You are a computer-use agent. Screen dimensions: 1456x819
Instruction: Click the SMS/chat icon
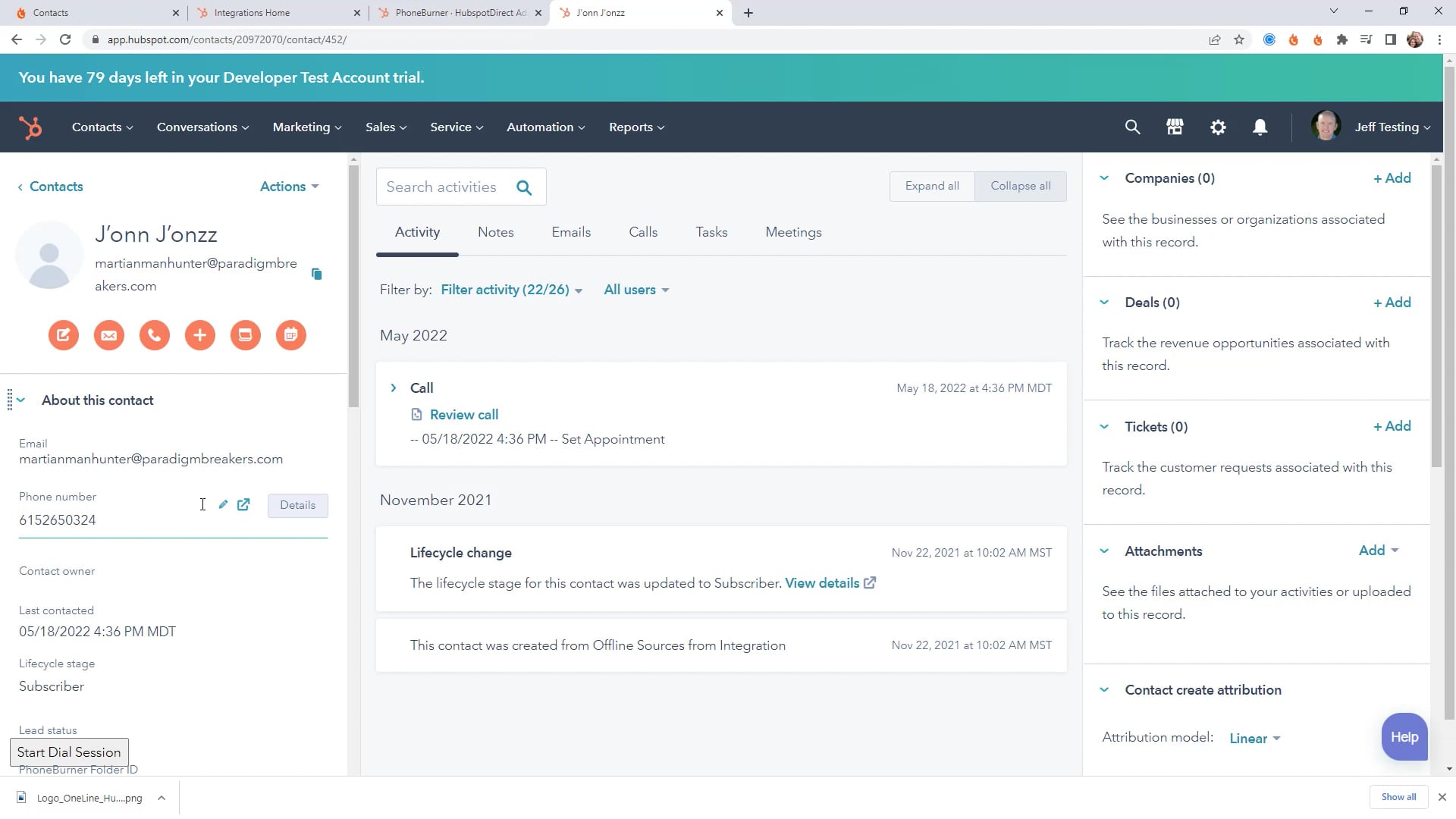pos(244,334)
